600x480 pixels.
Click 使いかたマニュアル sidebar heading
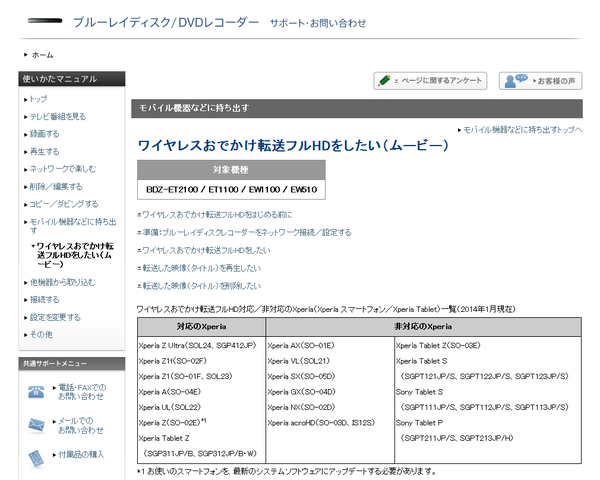point(72,79)
